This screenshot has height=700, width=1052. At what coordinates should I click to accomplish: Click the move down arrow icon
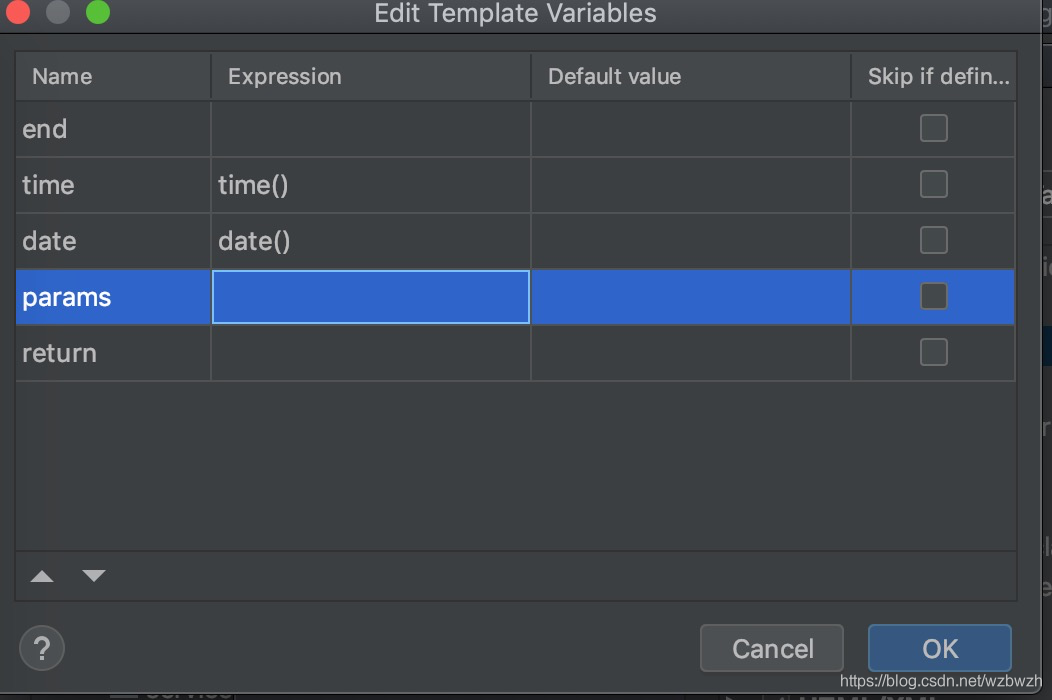[94, 576]
